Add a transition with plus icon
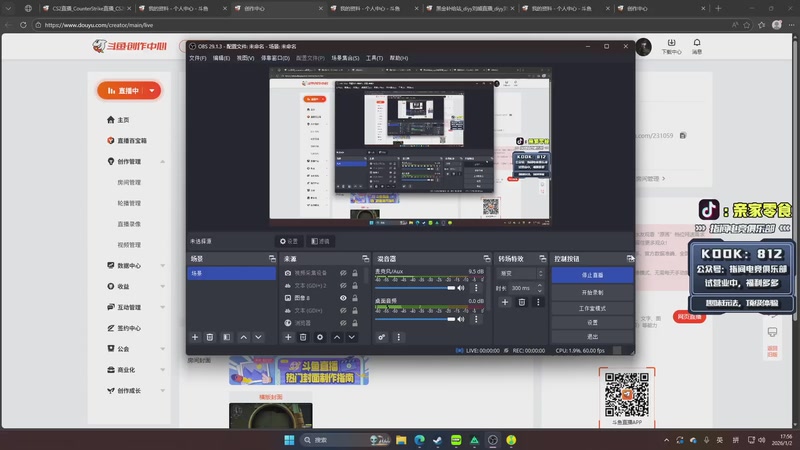This screenshot has width=800, height=450. pyautogui.click(x=505, y=302)
